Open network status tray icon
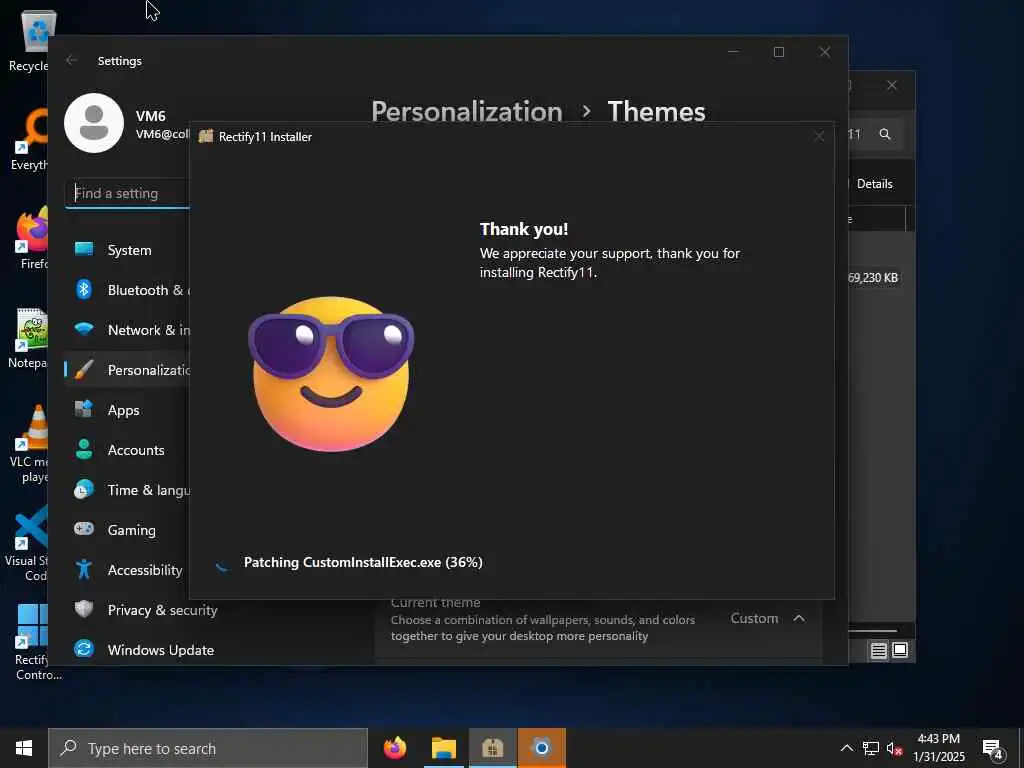The height and width of the screenshot is (768, 1024). pyautogui.click(x=871, y=748)
